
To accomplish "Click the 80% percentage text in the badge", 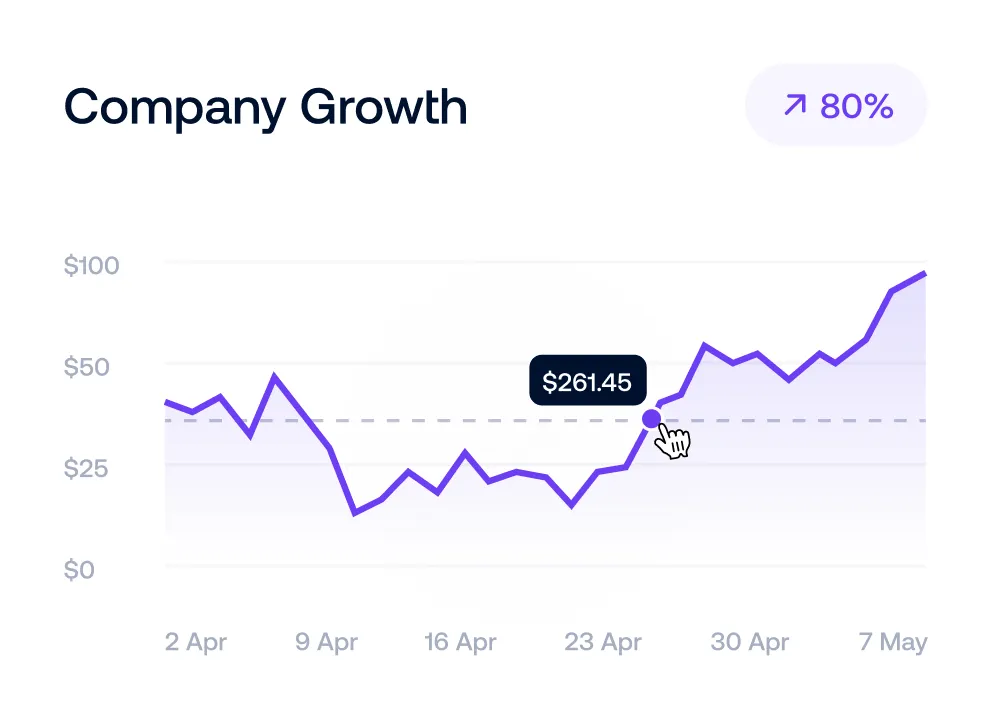I will 856,106.
